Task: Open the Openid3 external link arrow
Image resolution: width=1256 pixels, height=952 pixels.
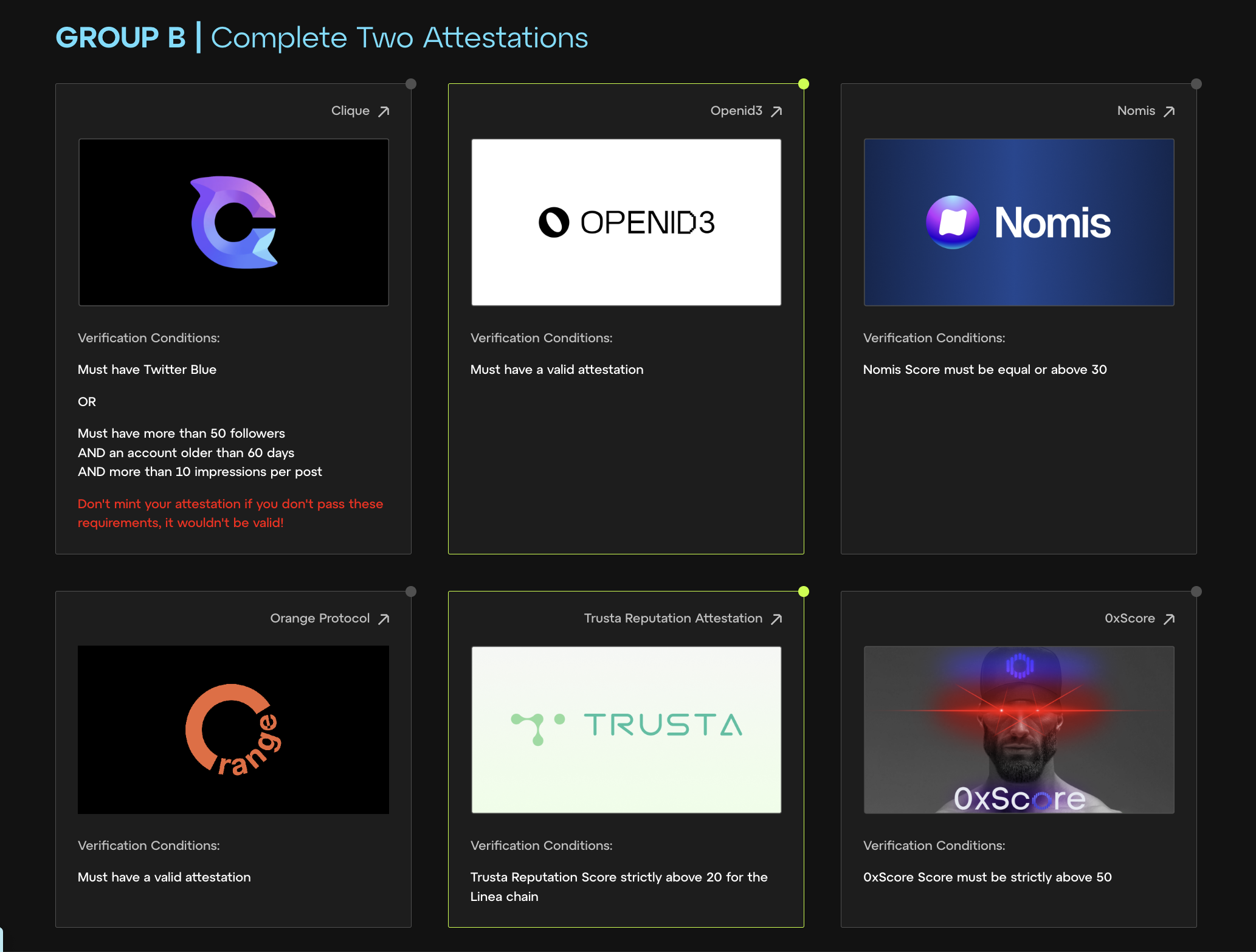Action: [776, 111]
